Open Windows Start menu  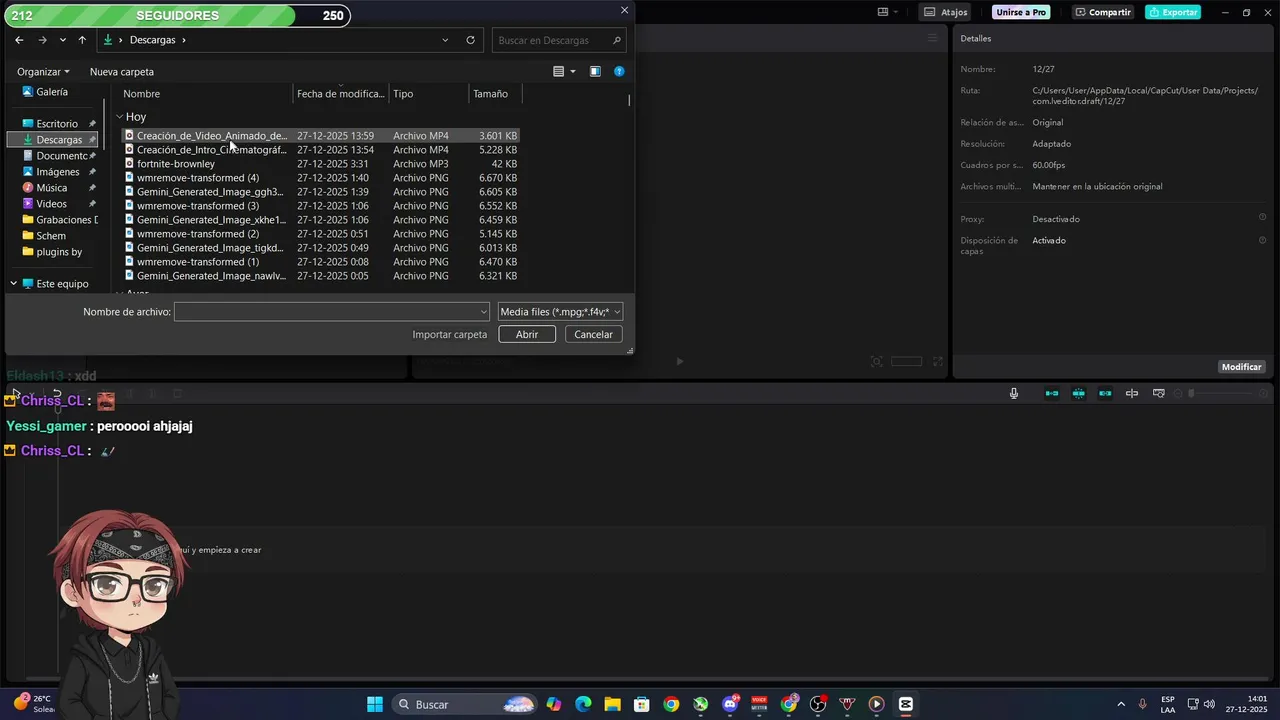pyautogui.click(x=375, y=704)
